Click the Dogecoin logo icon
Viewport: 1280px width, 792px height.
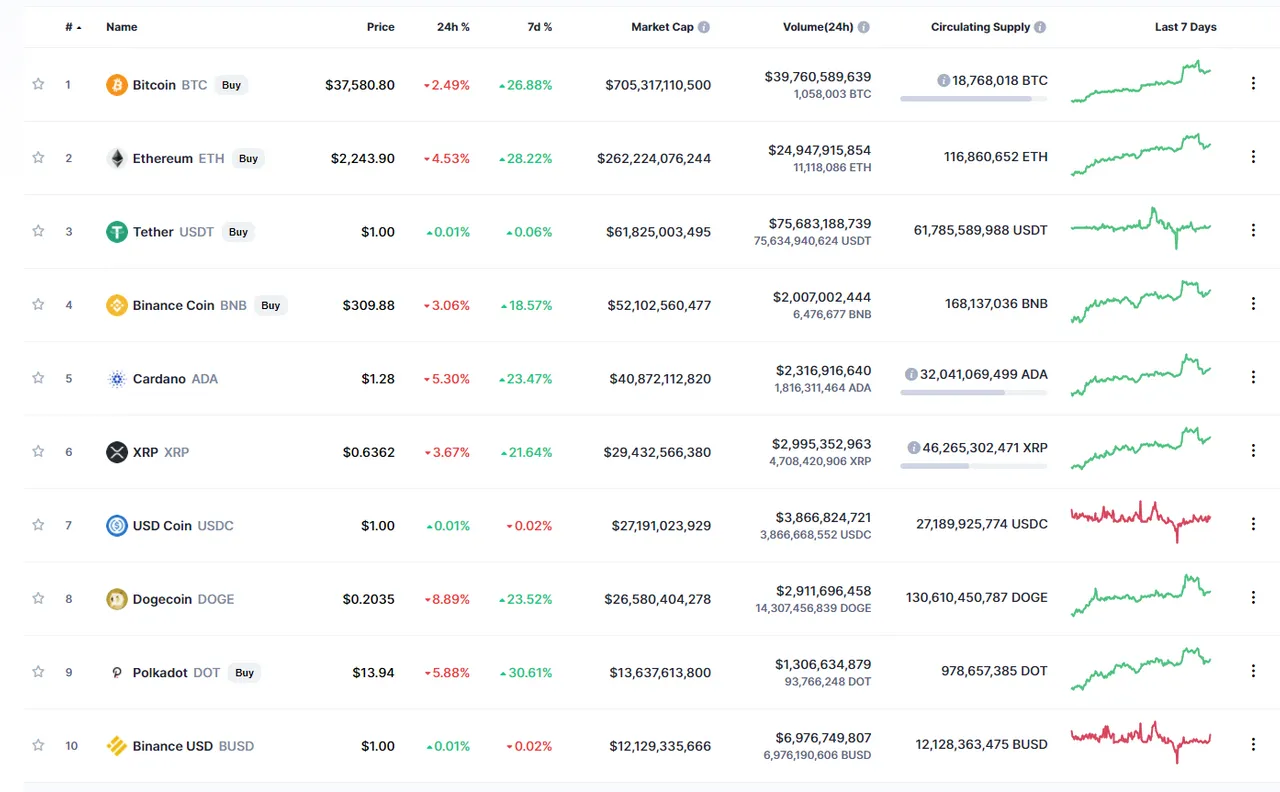(117, 599)
